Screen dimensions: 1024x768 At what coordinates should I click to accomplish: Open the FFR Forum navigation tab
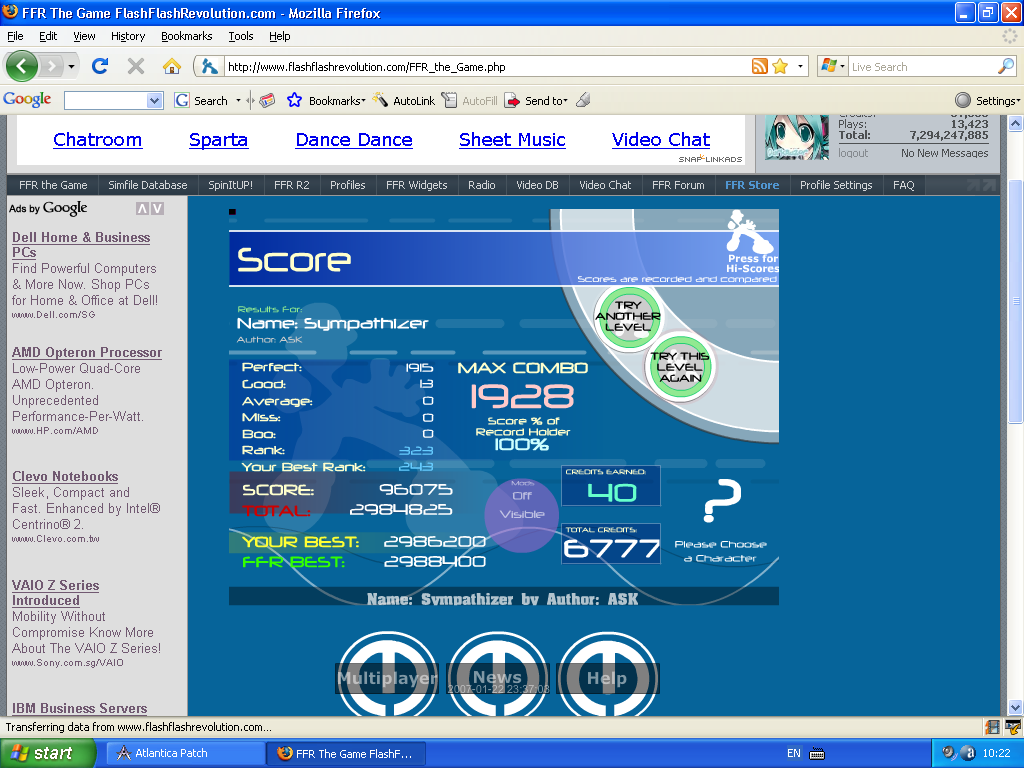pos(678,185)
